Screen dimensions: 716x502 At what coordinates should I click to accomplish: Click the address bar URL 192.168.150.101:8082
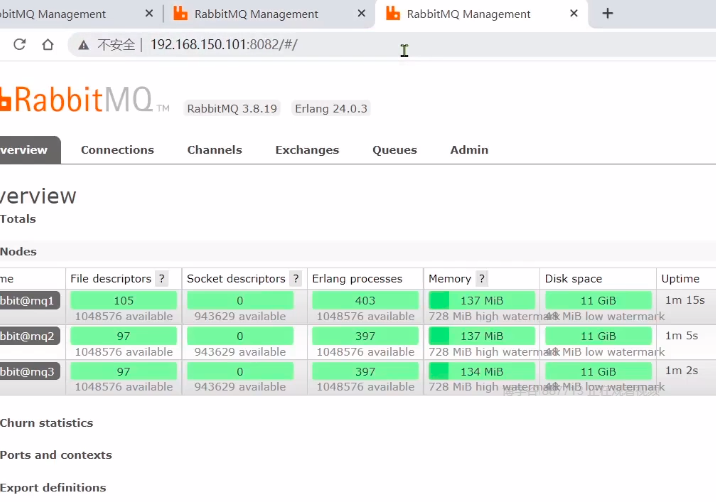(224, 44)
